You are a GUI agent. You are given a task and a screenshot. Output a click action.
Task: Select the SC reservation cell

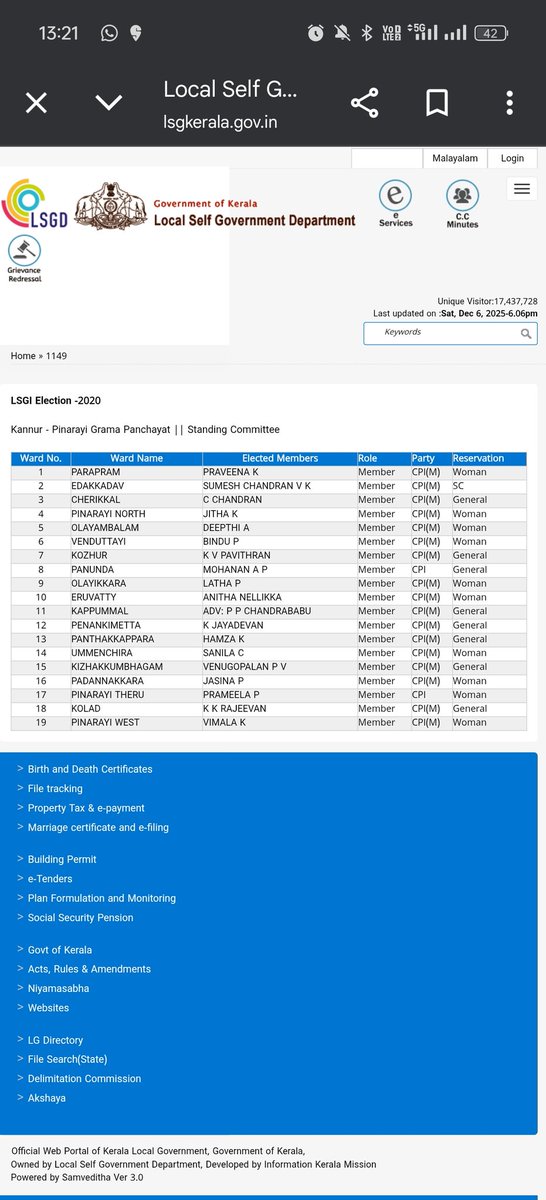coord(489,486)
